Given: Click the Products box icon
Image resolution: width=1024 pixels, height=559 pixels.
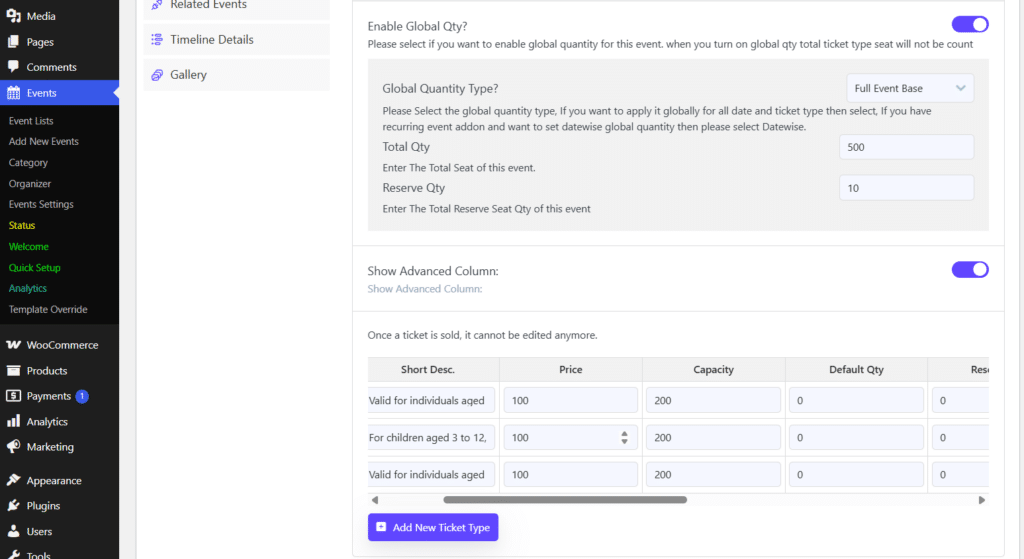Looking at the screenshot, I should 14,371.
